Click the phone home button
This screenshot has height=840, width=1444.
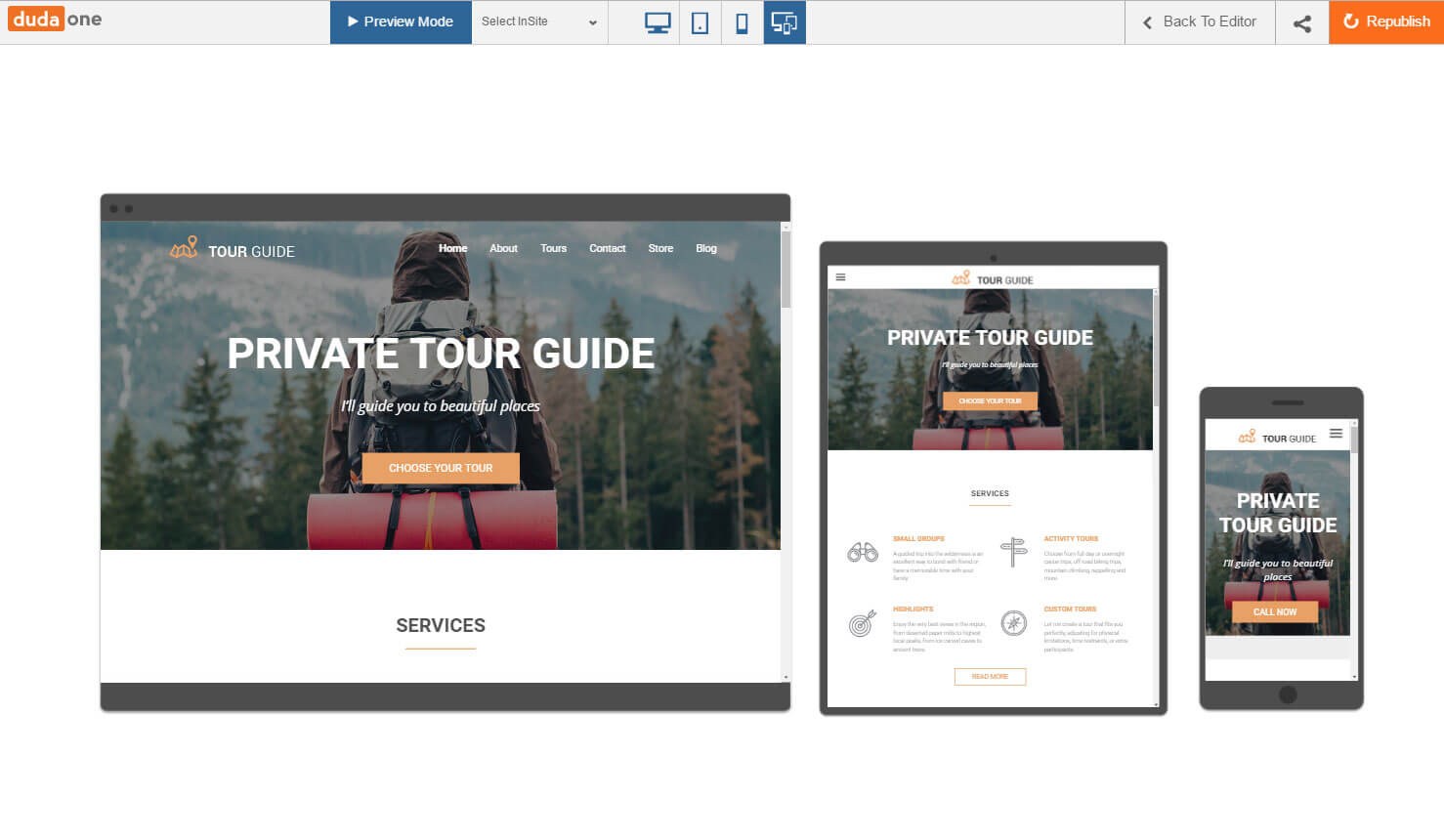[x=1288, y=694]
